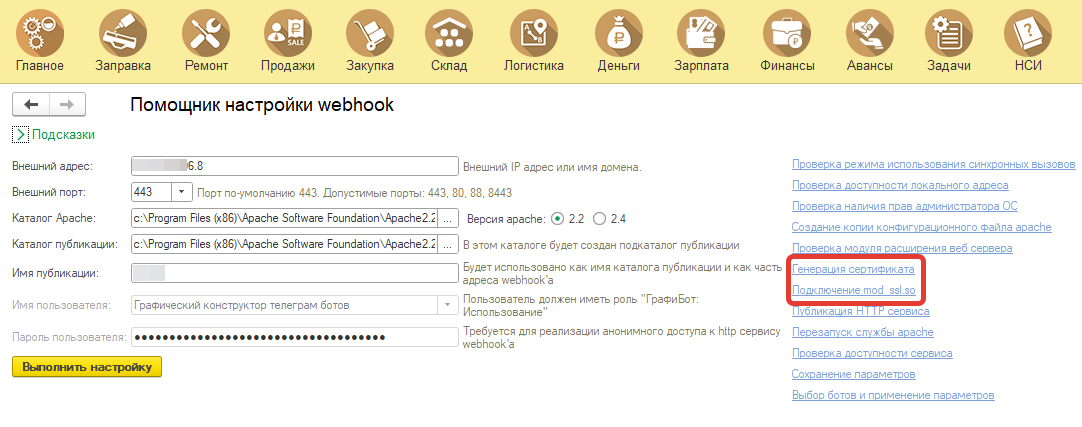Browse for Каталог публикации folder
This screenshot has height=427, width=1082.
[x=448, y=244]
